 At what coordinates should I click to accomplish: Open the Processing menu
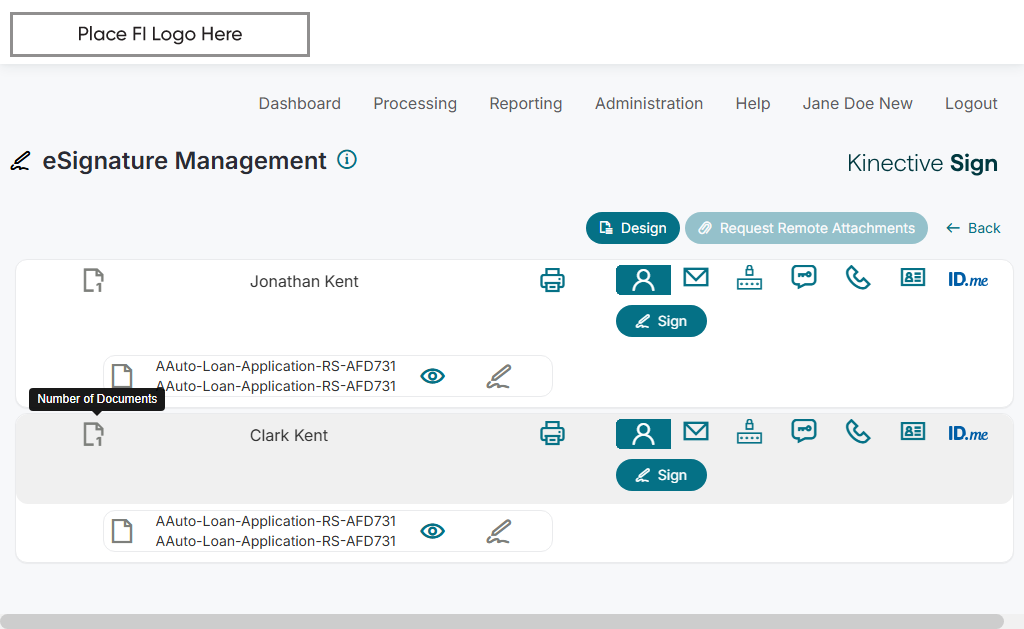415,103
